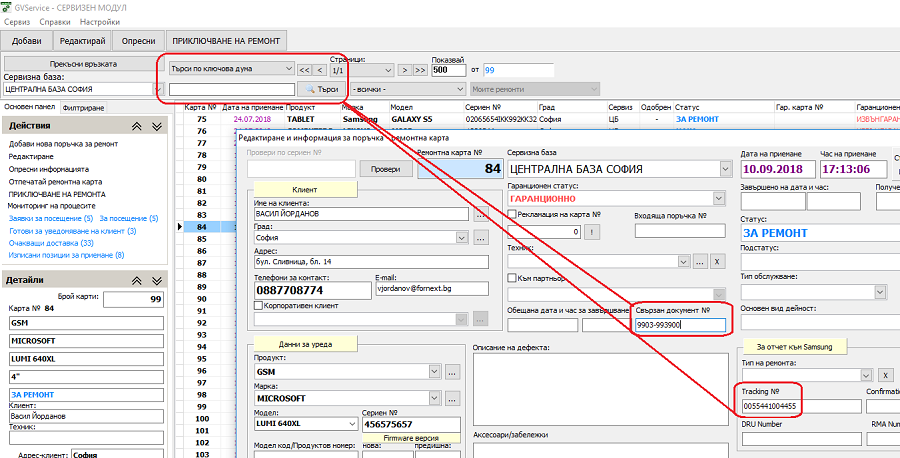
Task: Click the keyword search text field
Action: point(232,90)
